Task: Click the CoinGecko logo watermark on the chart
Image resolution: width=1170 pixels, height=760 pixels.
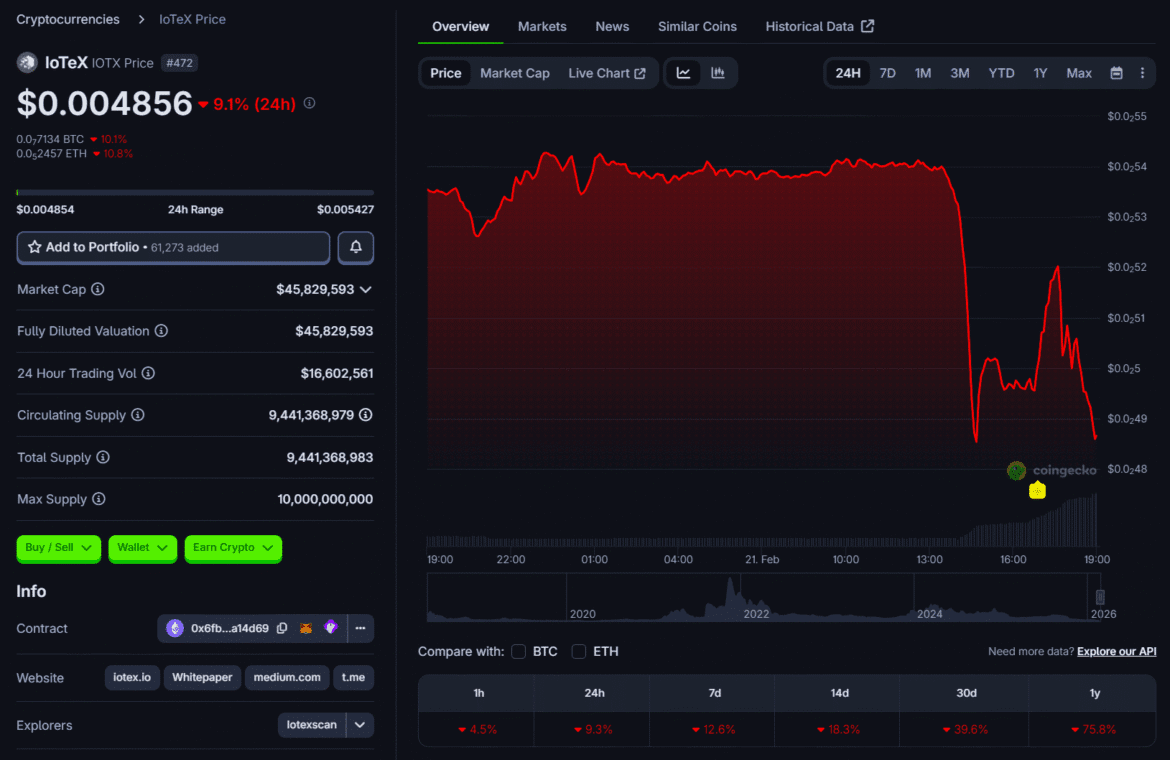Action: point(1051,470)
